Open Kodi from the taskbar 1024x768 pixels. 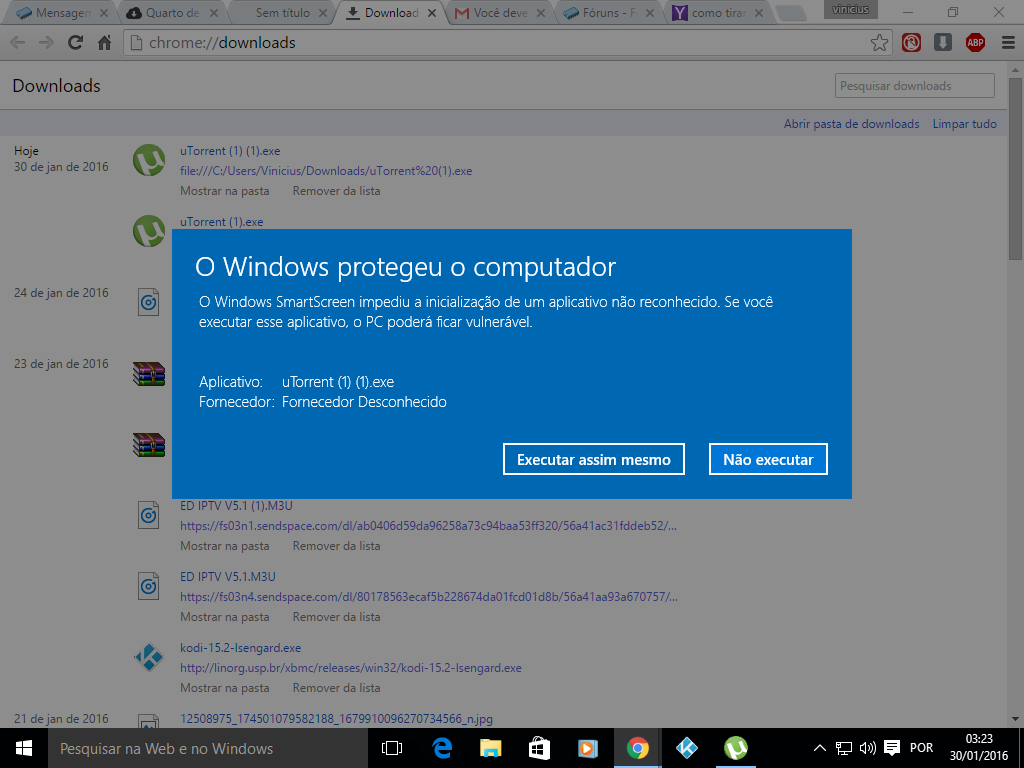point(686,748)
